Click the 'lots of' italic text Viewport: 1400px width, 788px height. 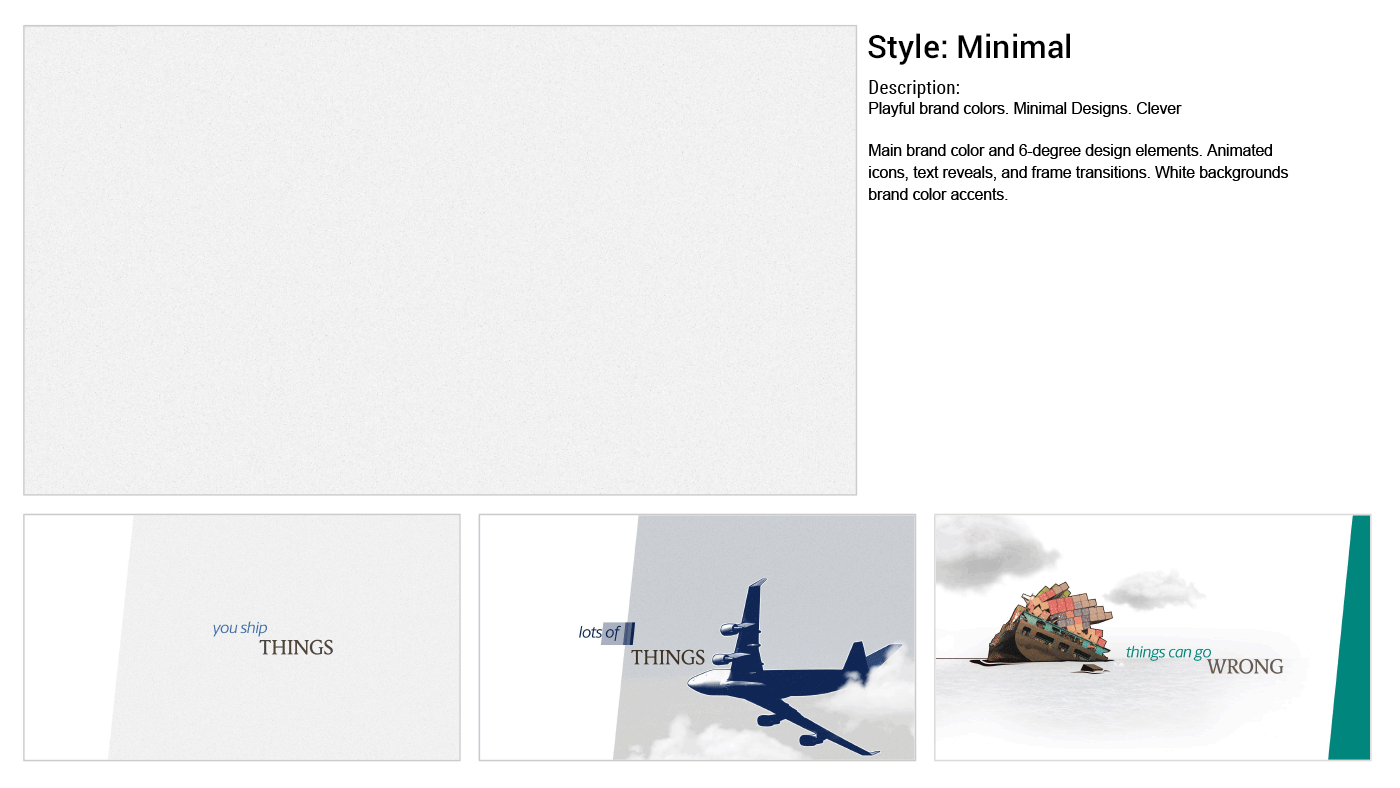599,632
